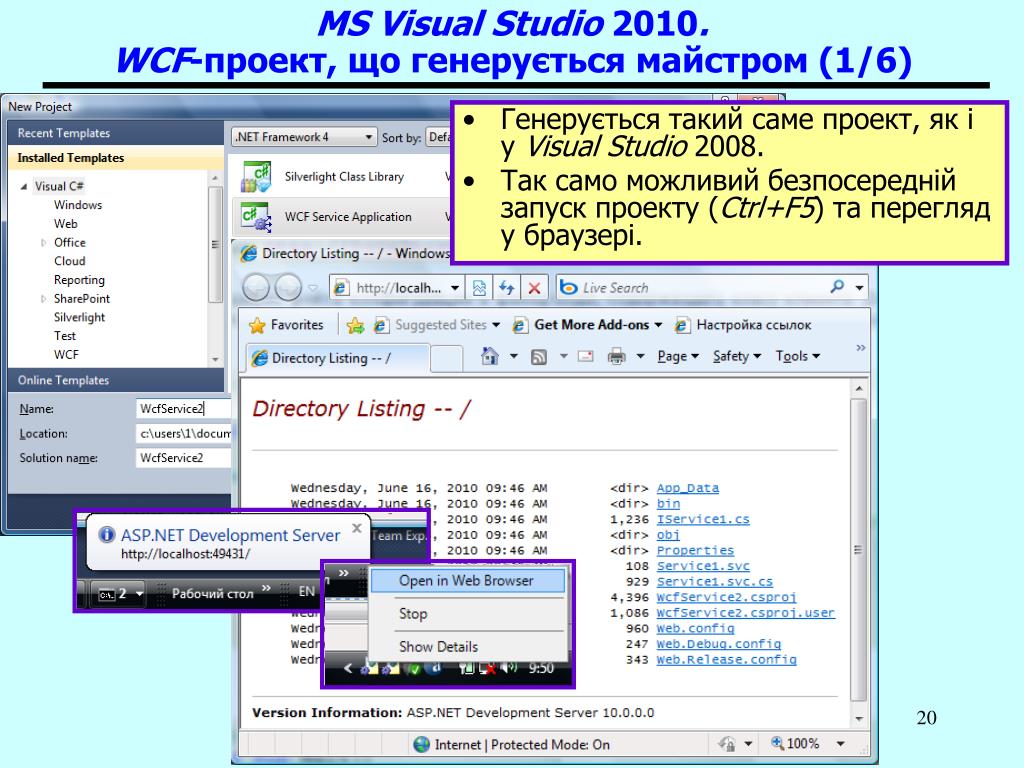Click the Internet zone globe icon in status bar

422,744
